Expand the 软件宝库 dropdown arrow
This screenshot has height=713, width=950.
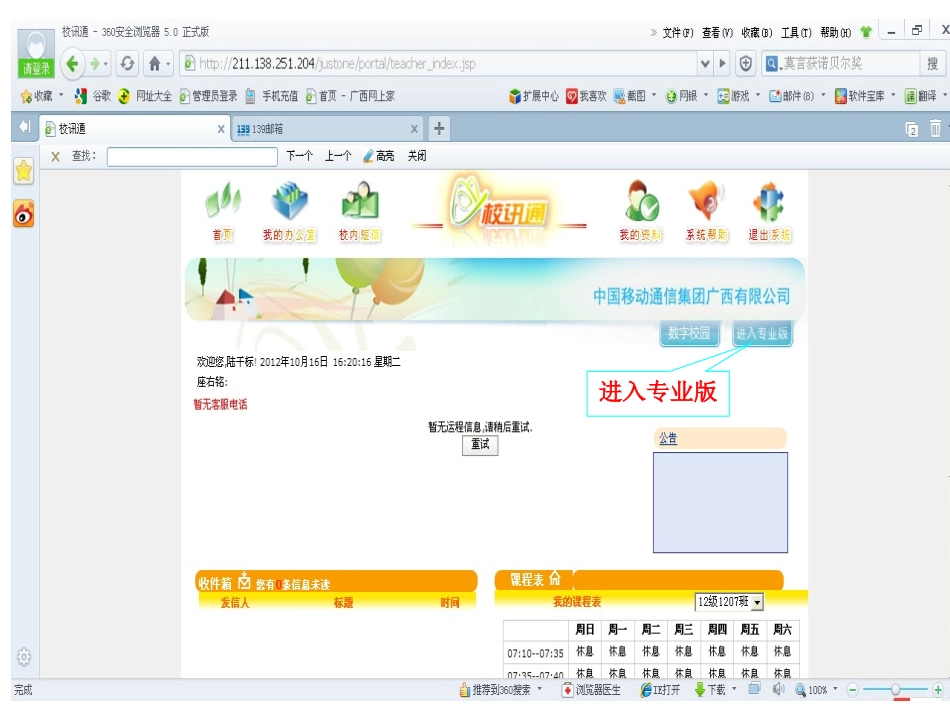pyautogui.click(x=893, y=95)
